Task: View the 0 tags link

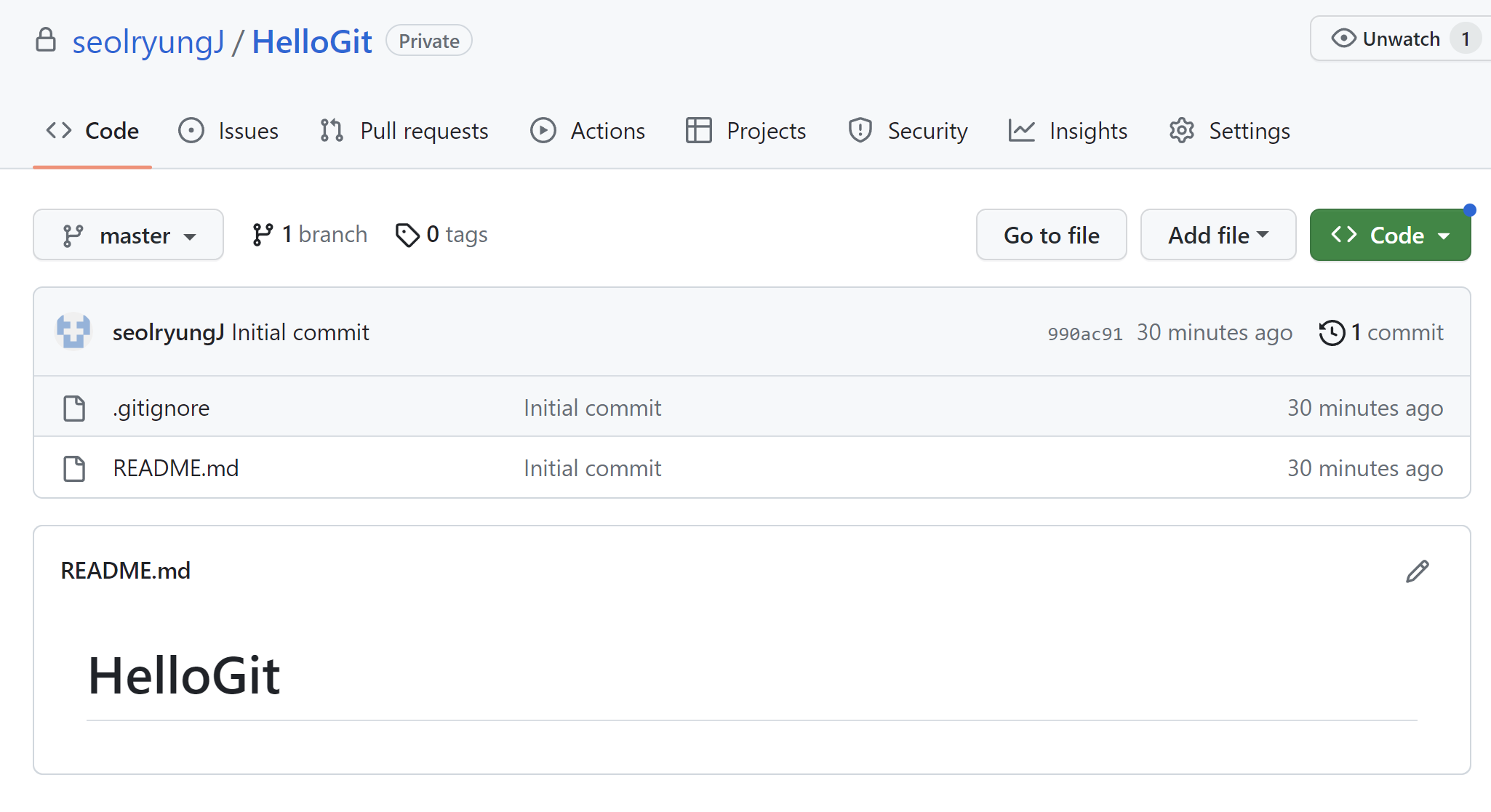Action: pyautogui.click(x=441, y=235)
